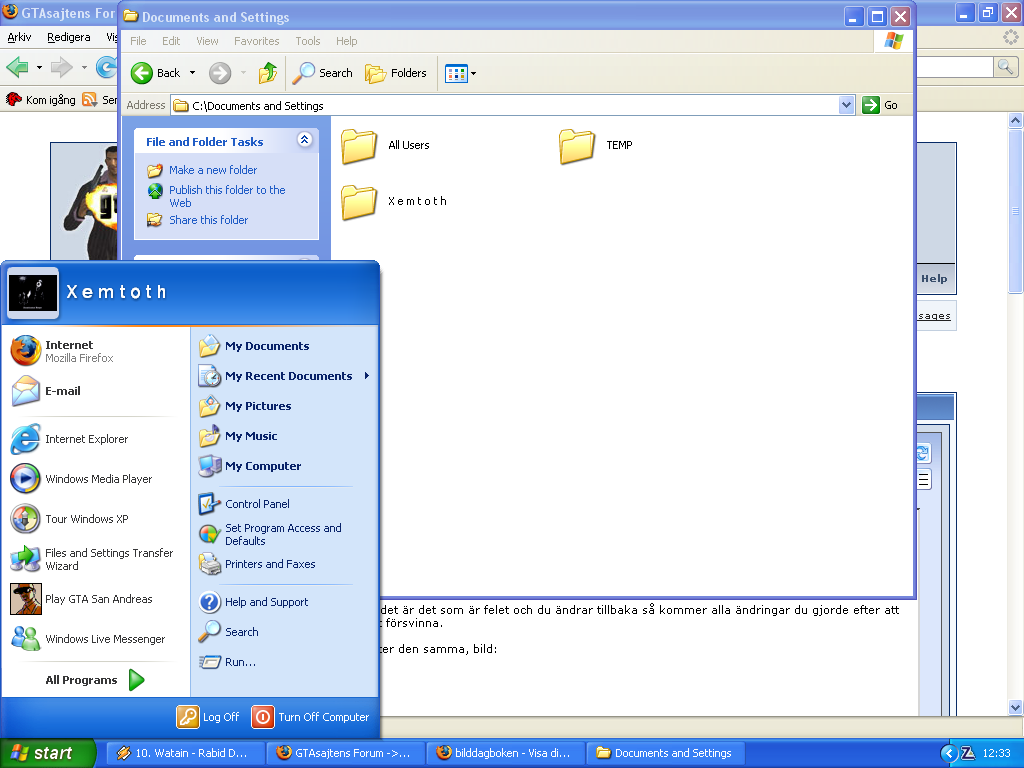Open the File menu in Explorer
This screenshot has height=768, width=1024.
[138, 41]
